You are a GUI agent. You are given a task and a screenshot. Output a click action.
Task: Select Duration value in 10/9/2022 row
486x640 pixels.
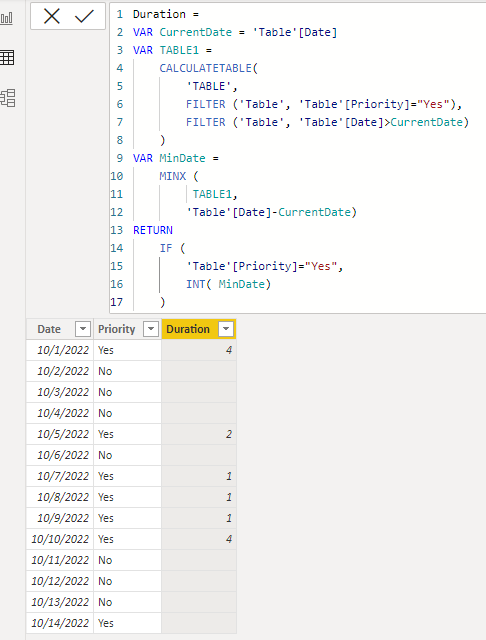tap(199, 518)
